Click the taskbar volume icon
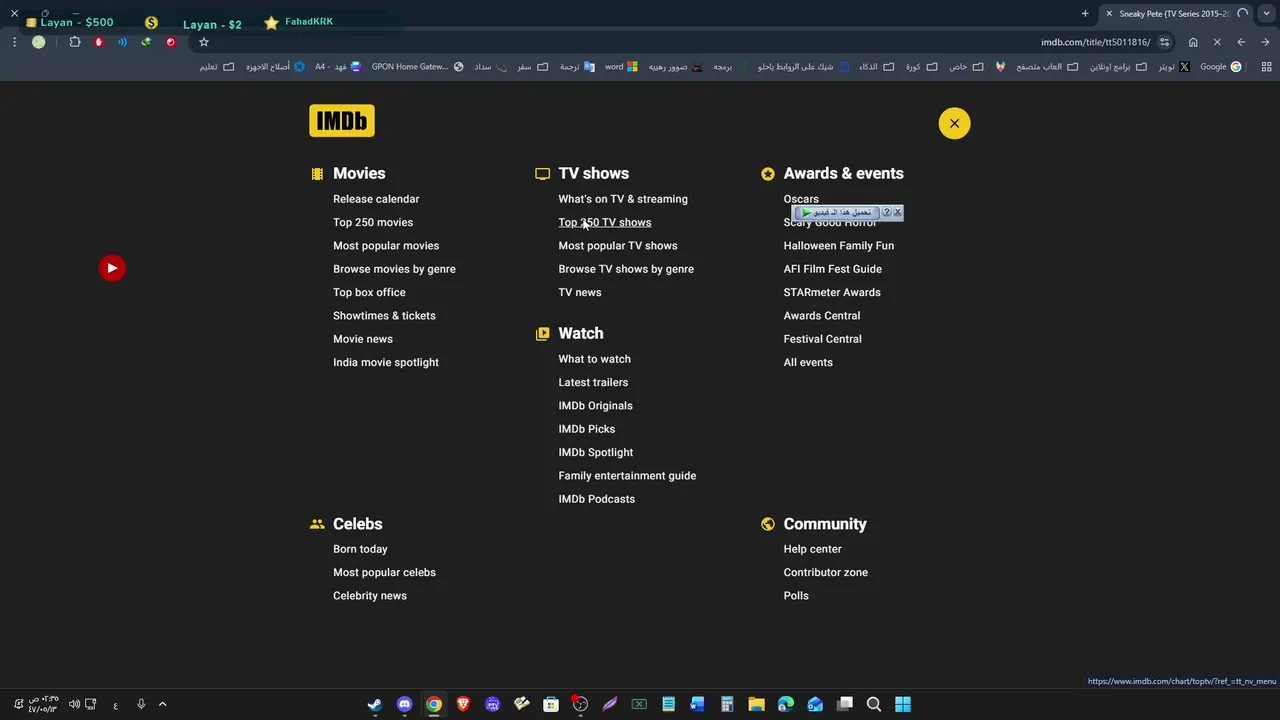Screen dimensions: 1280x720 [74, 704]
